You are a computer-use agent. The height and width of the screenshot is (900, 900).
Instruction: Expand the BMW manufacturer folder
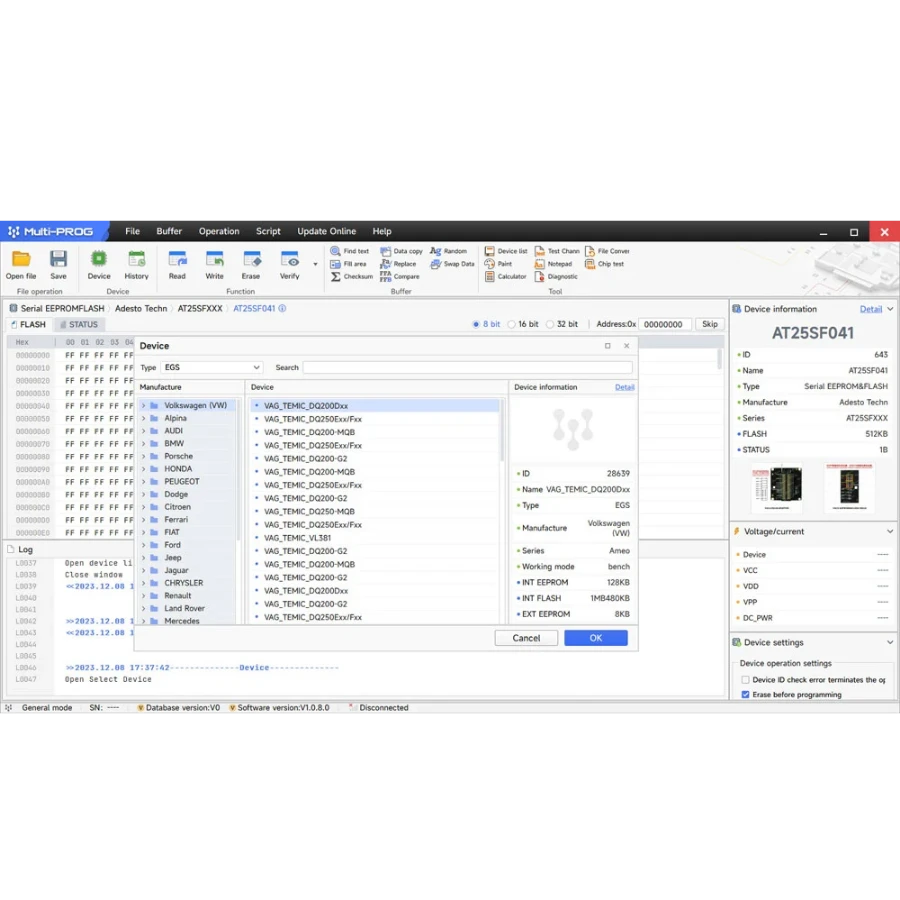[x=144, y=443]
